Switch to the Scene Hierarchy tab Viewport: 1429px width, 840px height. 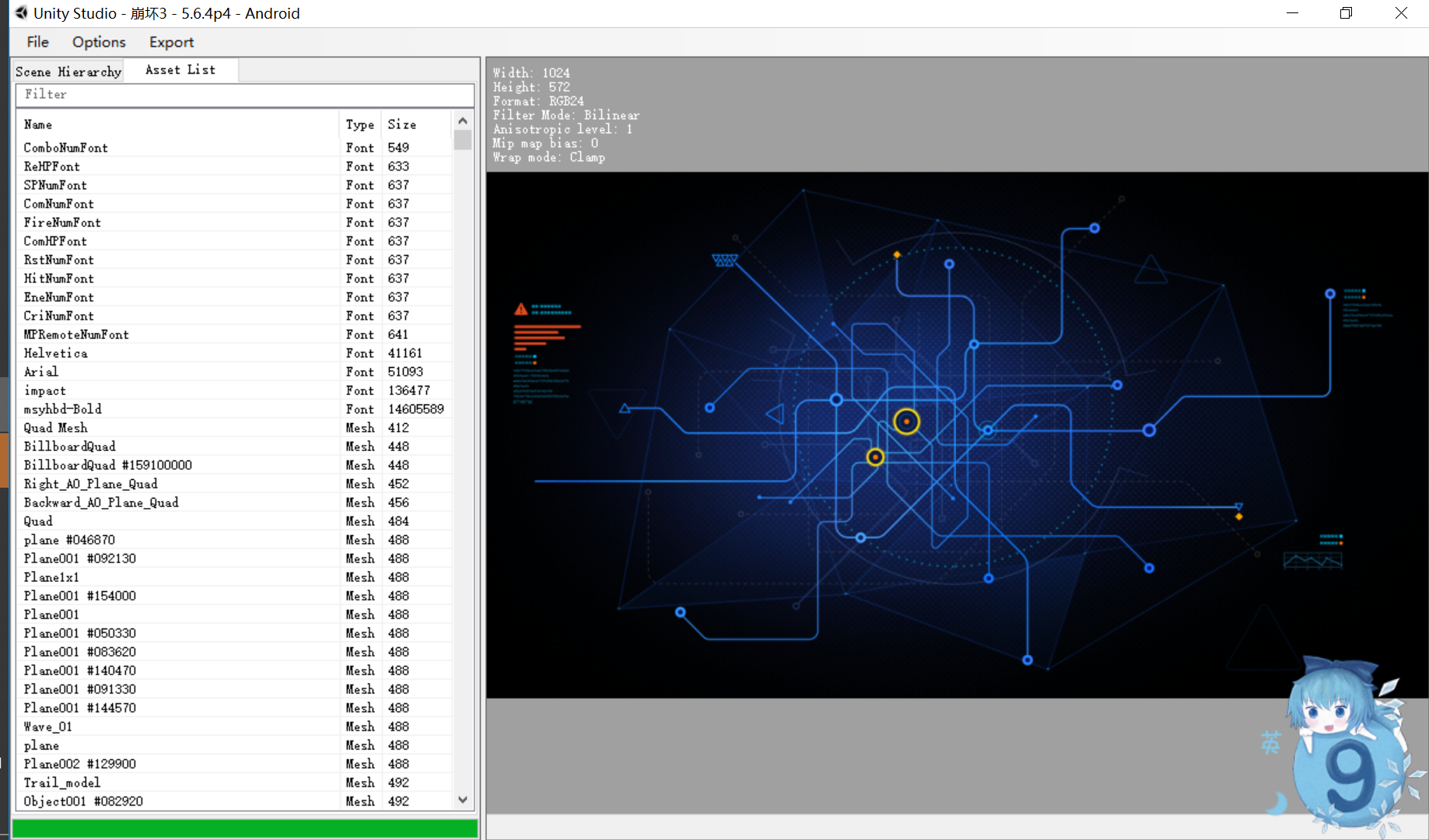(68, 72)
